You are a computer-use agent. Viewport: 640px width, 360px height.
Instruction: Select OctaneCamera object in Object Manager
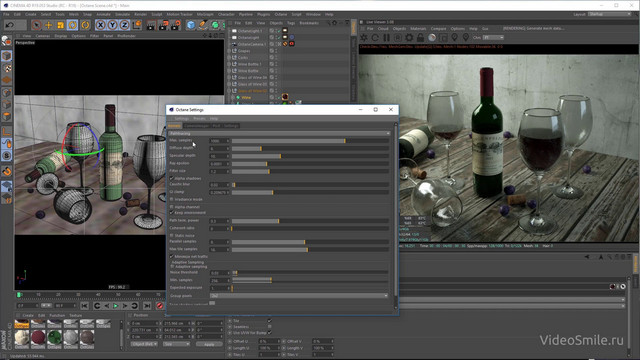(x=251, y=44)
